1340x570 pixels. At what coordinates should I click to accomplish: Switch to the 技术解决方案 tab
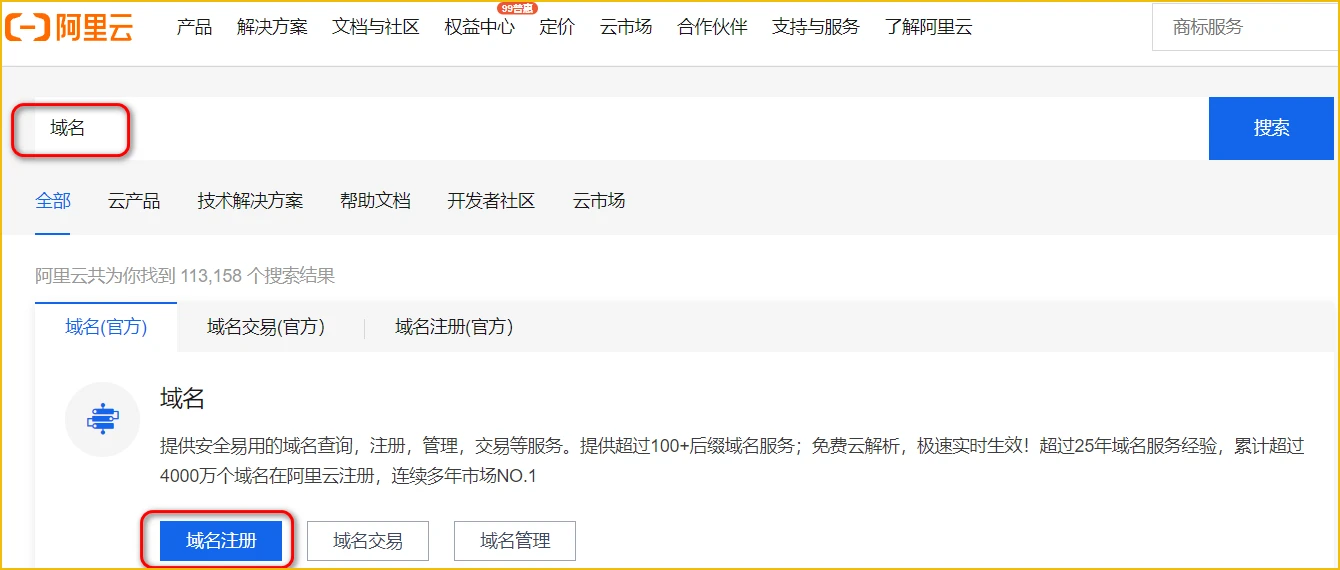tap(250, 201)
